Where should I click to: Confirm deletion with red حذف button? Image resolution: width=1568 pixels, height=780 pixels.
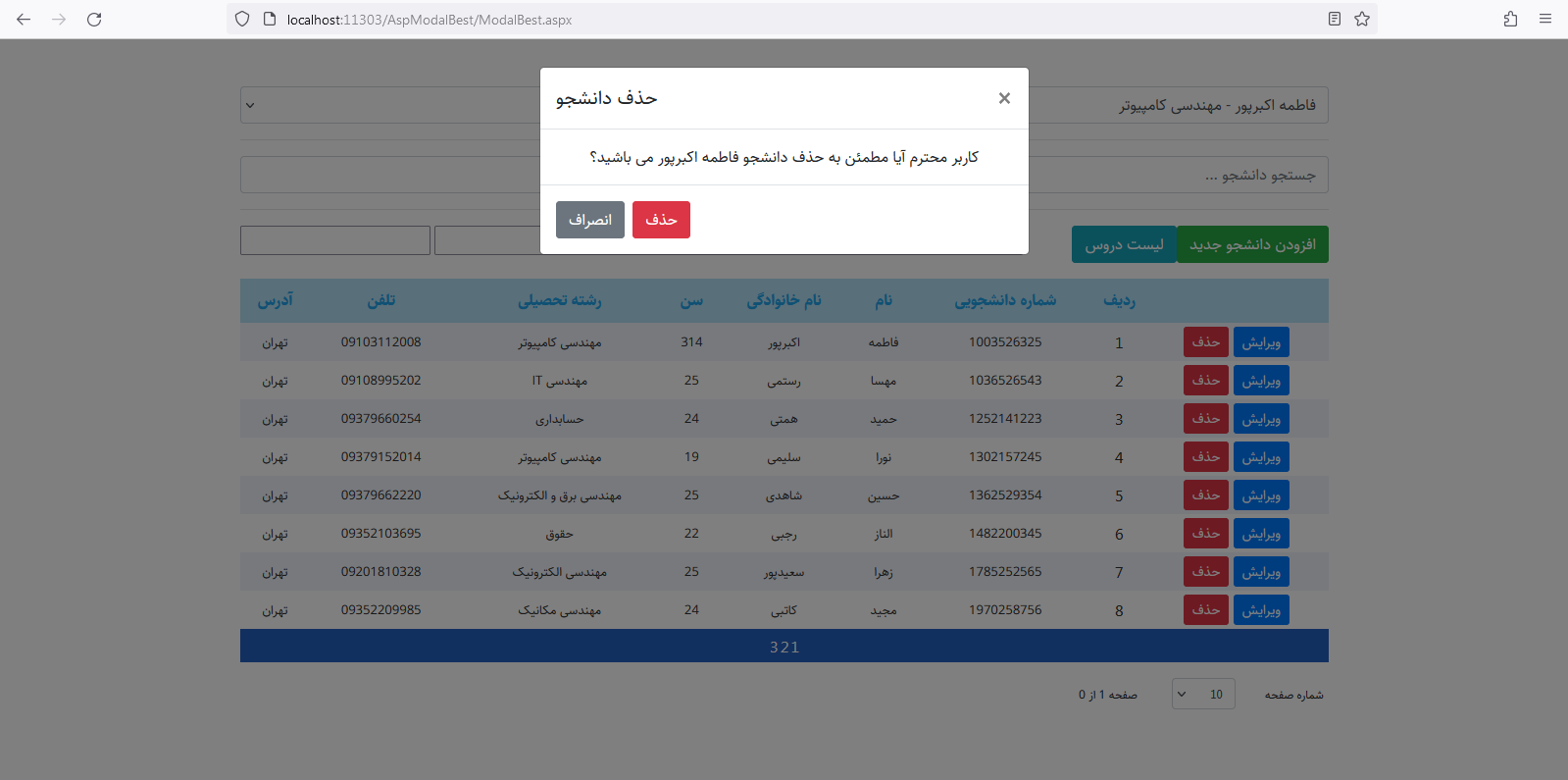tap(661, 220)
